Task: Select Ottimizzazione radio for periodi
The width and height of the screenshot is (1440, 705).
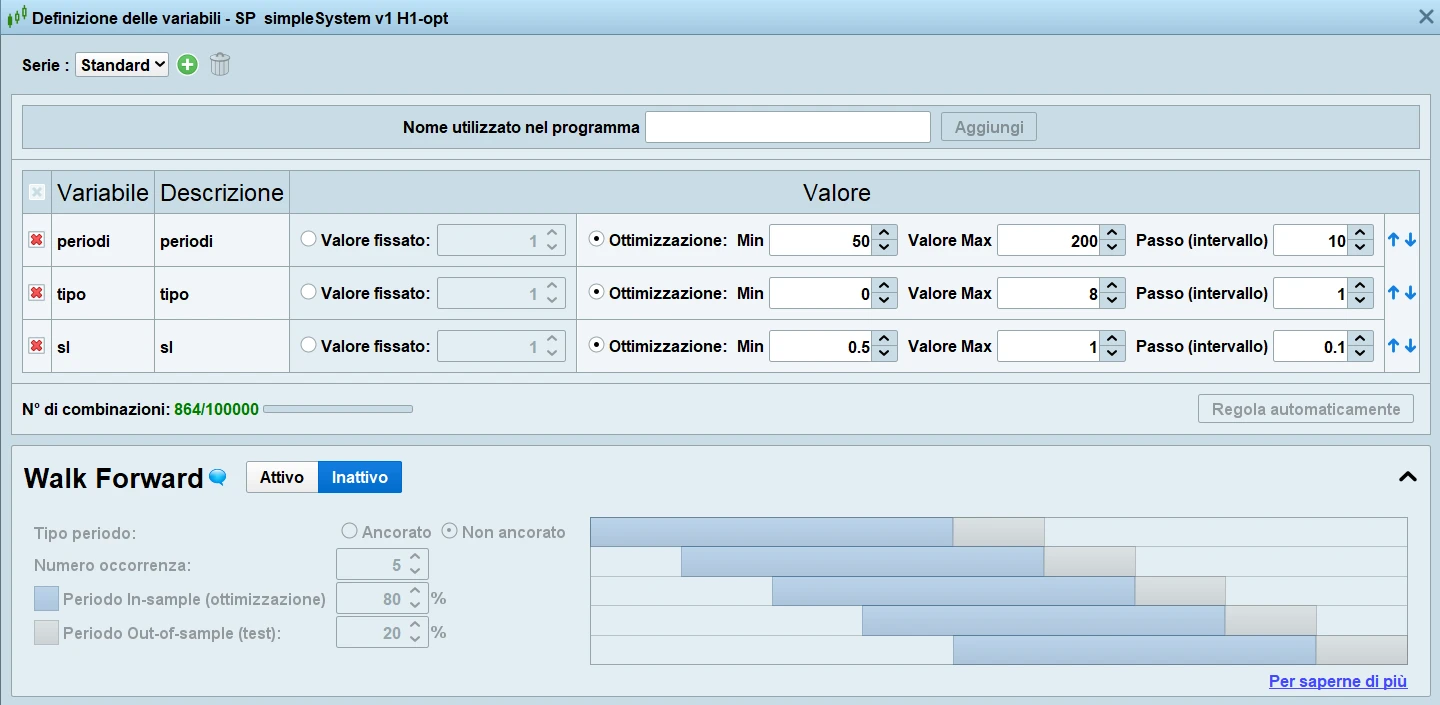Action: tap(596, 239)
